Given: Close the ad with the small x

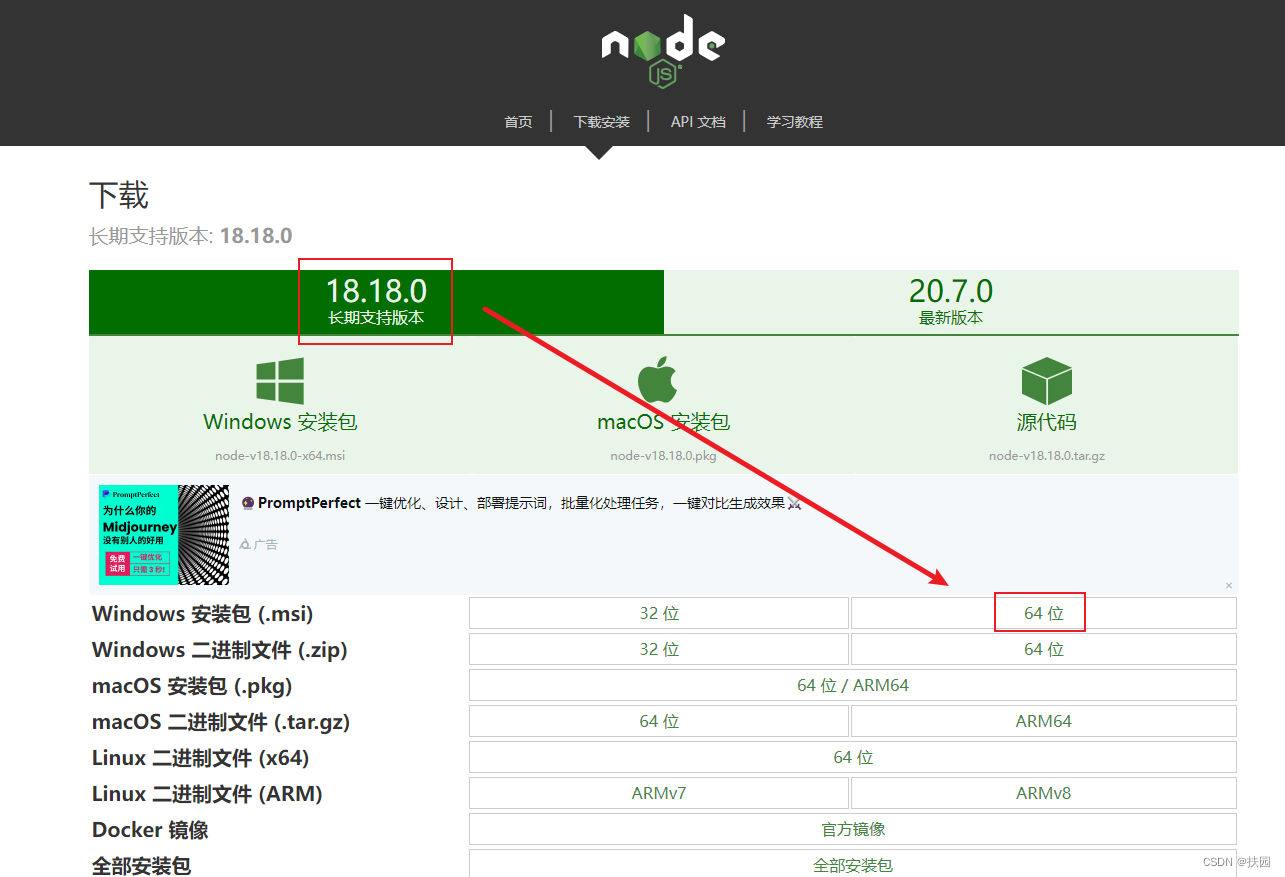Looking at the screenshot, I should pos(1229,586).
